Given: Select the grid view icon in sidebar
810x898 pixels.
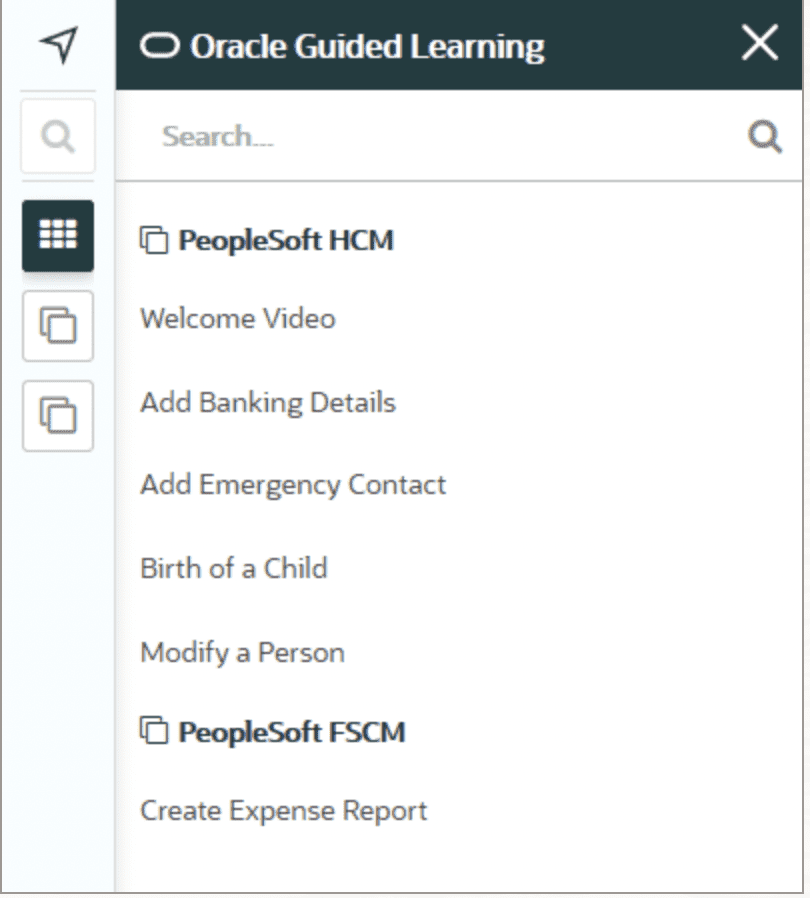Looking at the screenshot, I should pyautogui.click(x=58, y=235).
